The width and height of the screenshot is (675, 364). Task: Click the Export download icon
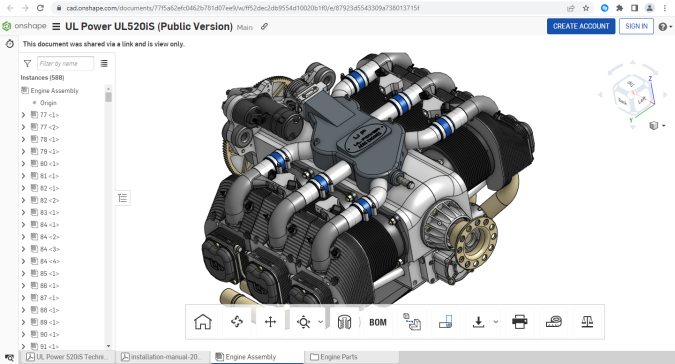point(479,322)
